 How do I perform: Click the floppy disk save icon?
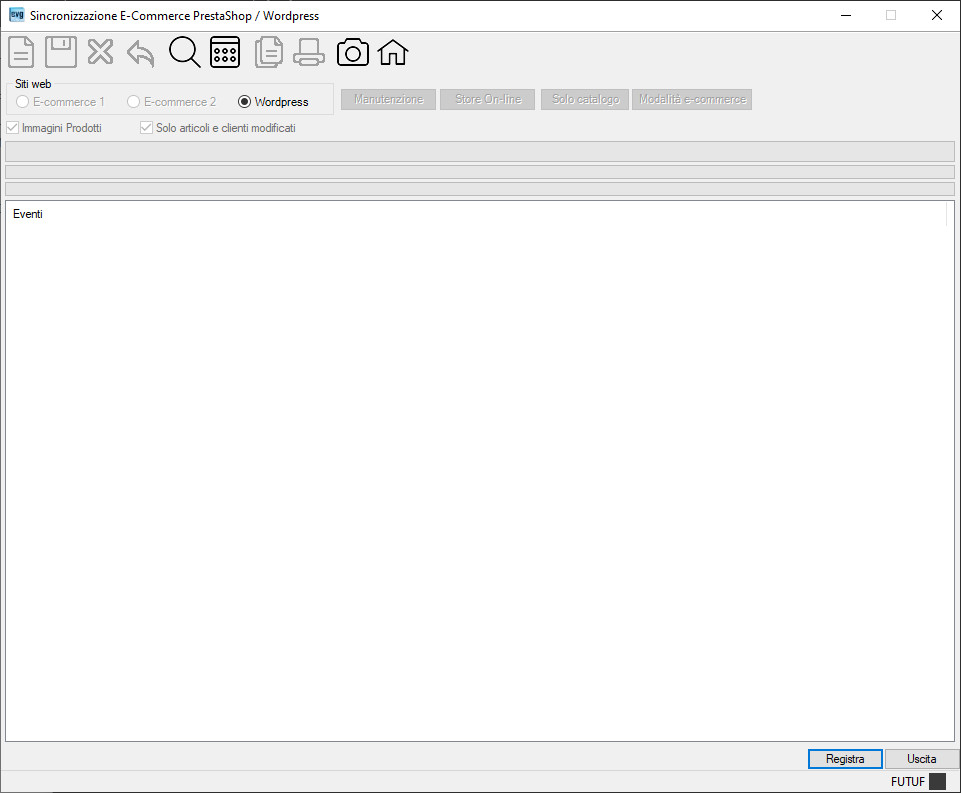61,52
